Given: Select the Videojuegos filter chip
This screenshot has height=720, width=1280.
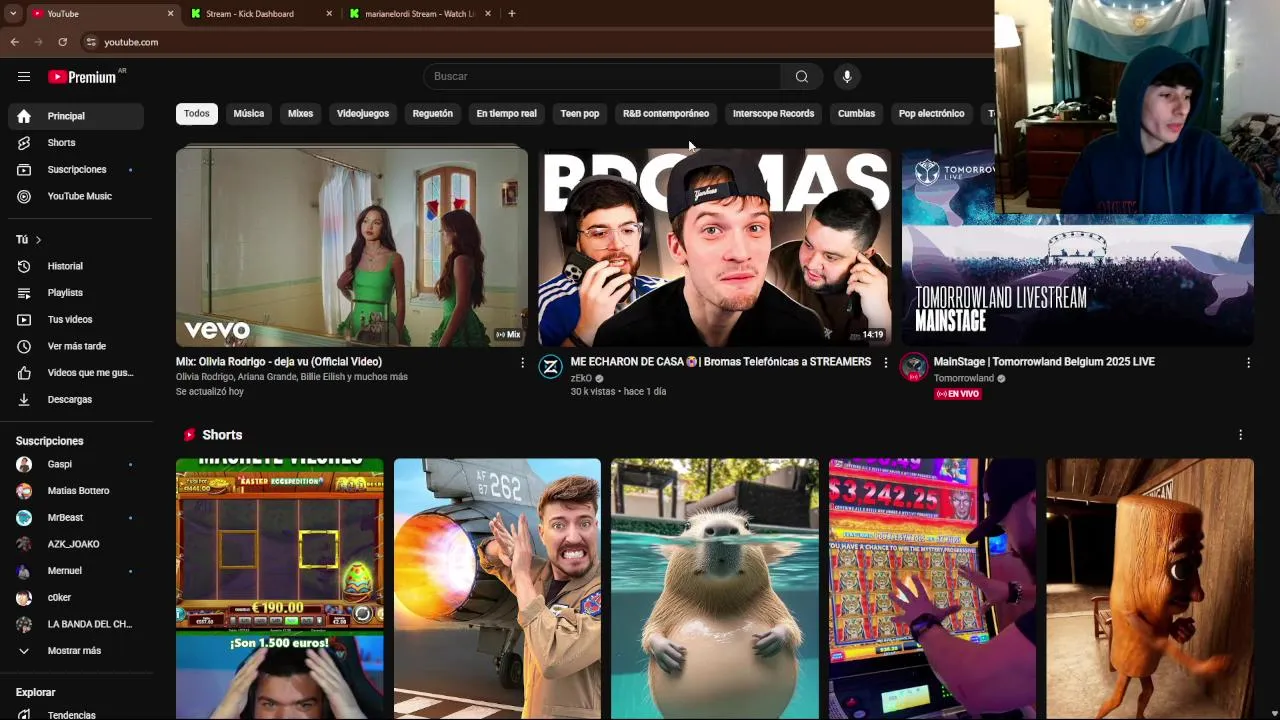Looking at the screenshot, I should pos(363,113).
